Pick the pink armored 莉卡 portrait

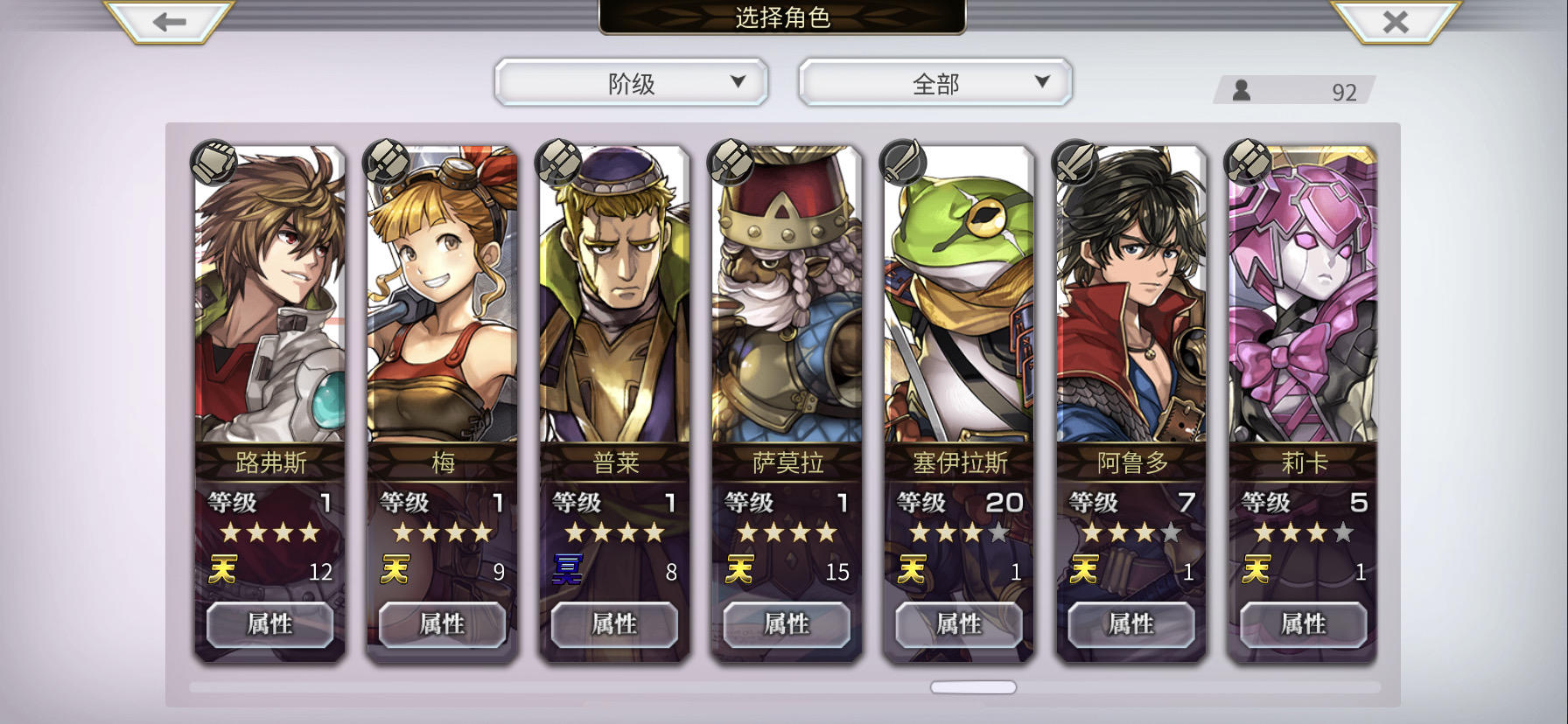[x=1304, y=294]
